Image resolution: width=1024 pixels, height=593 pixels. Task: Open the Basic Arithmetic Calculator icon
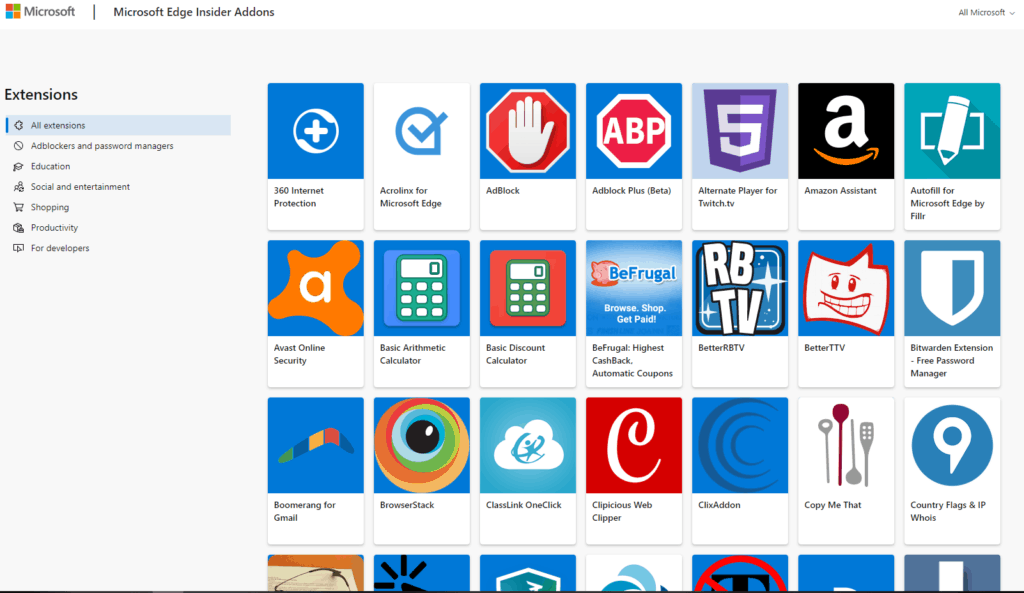click(x=422, y=288)
